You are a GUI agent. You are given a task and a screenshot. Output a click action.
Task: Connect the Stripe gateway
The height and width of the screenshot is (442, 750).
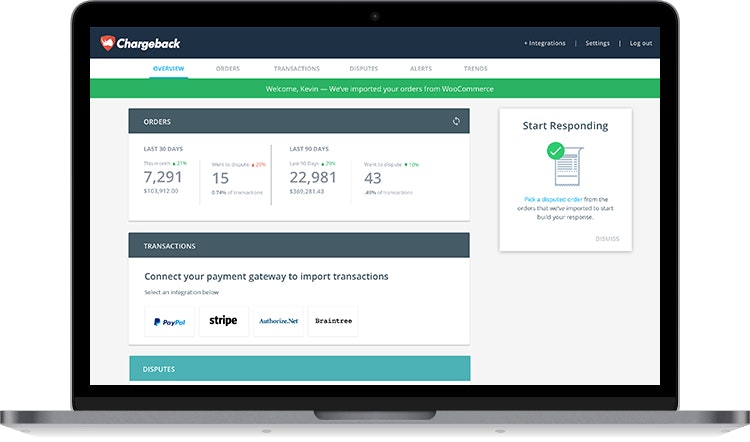[x=223, y=320]
